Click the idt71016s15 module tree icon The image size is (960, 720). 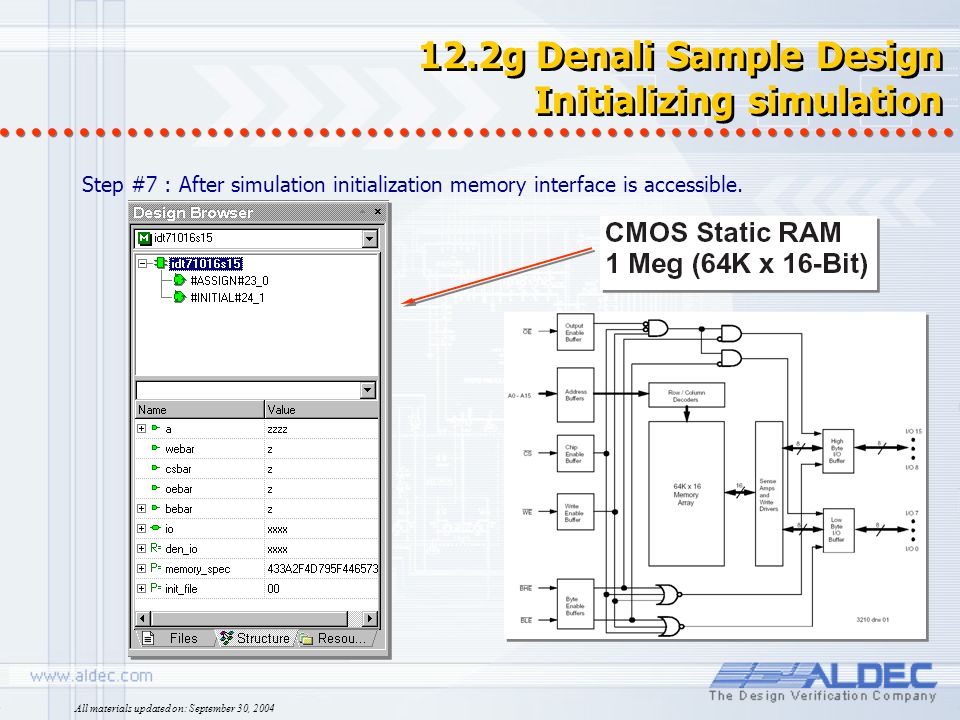pyautogui.click(x=160, y=263)
